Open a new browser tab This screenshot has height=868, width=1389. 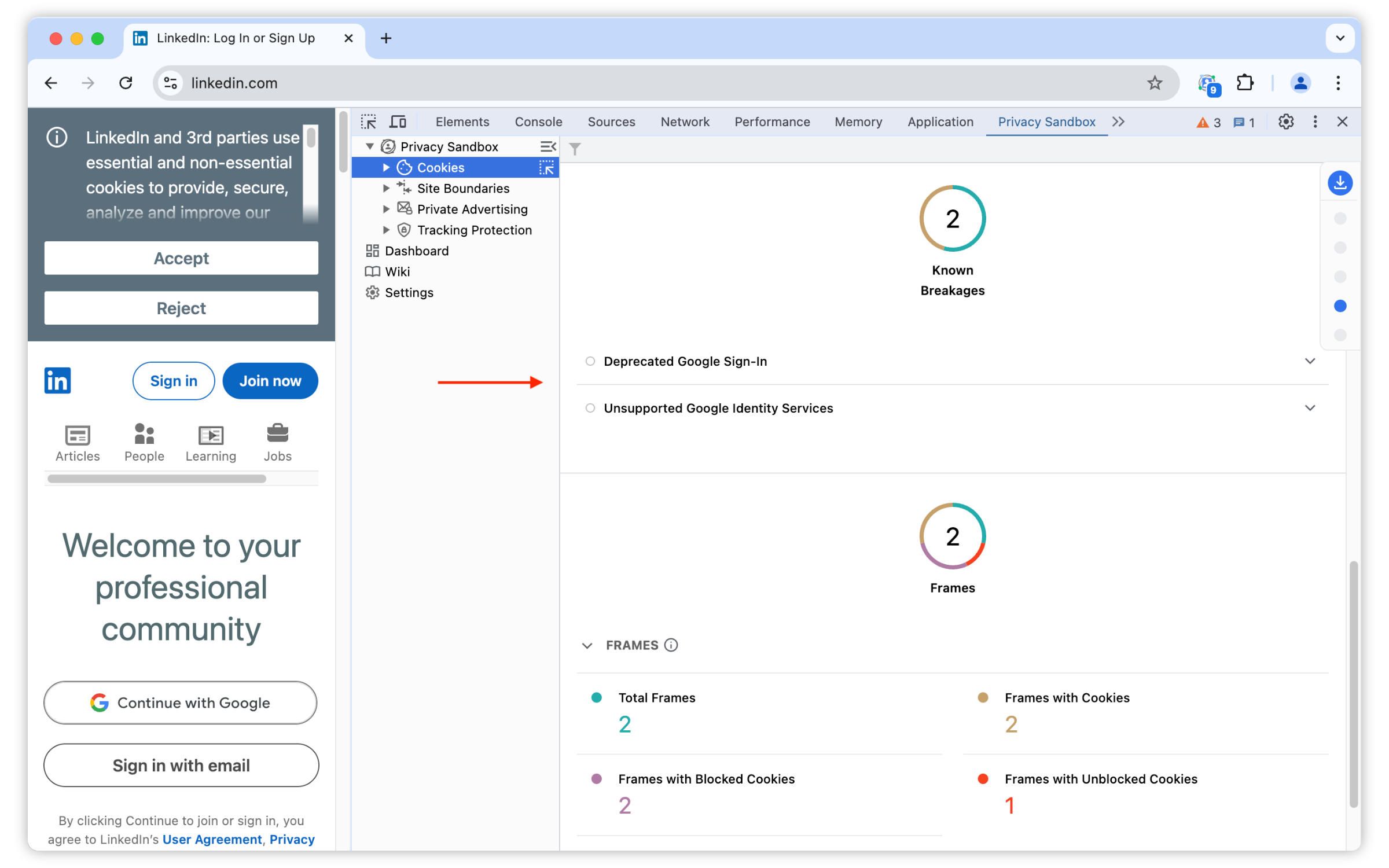[386, 38]
